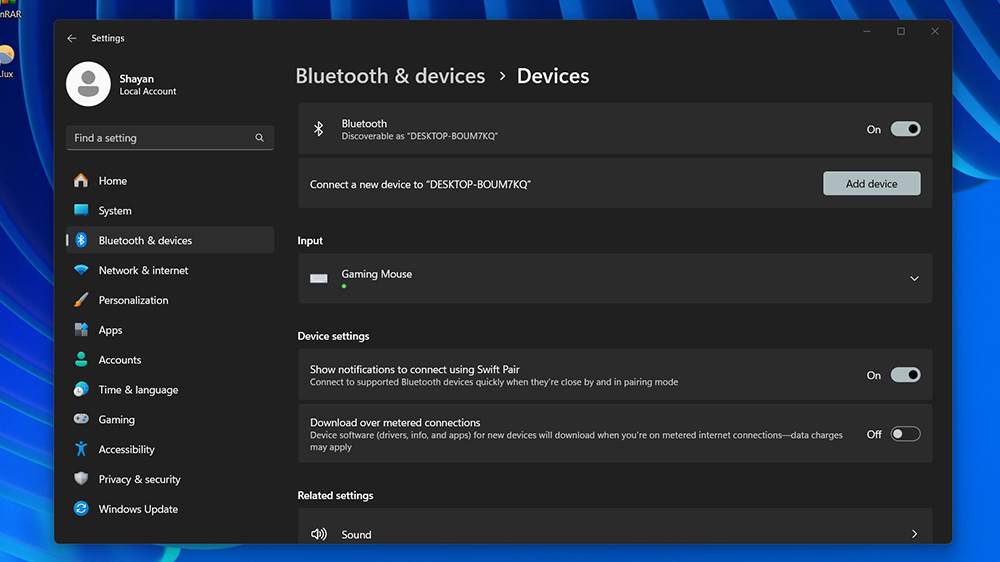Navigate to Apps settings
Screen dimensions: 1000x562
coord(170,330)
